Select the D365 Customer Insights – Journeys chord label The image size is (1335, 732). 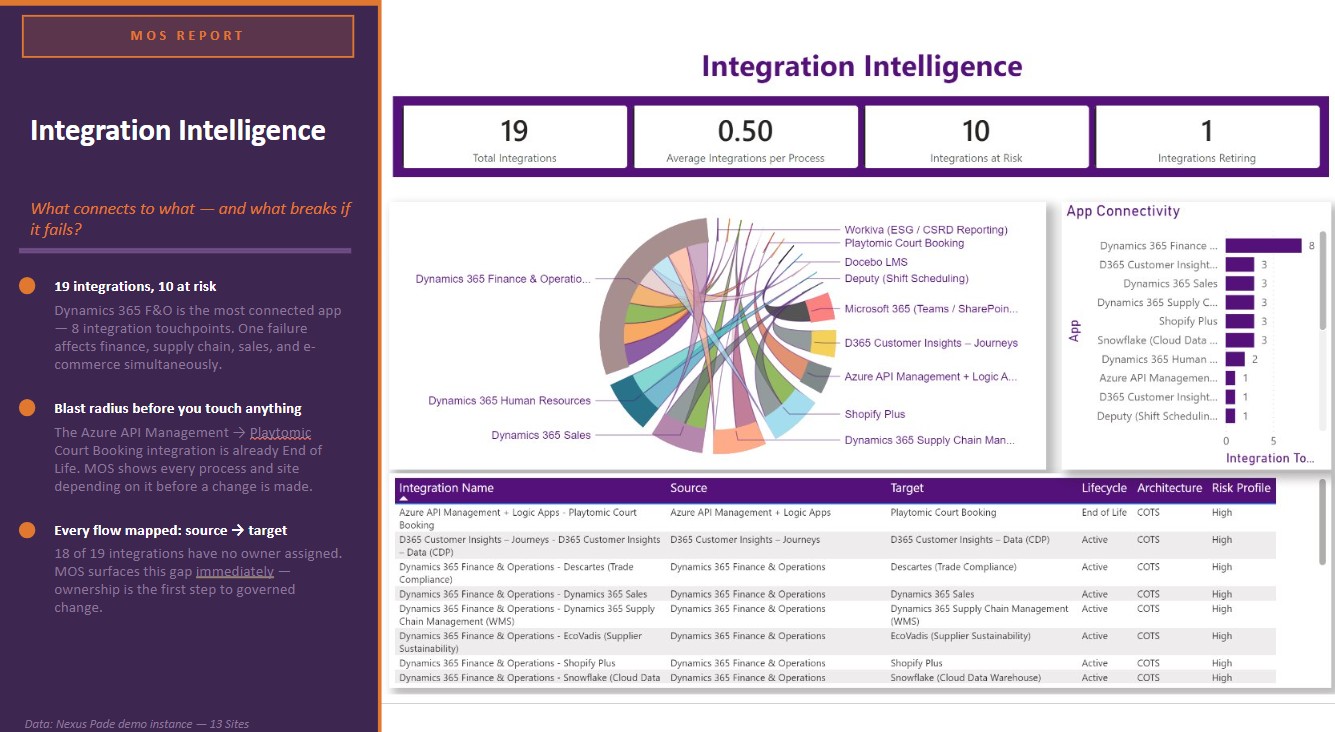931,343
